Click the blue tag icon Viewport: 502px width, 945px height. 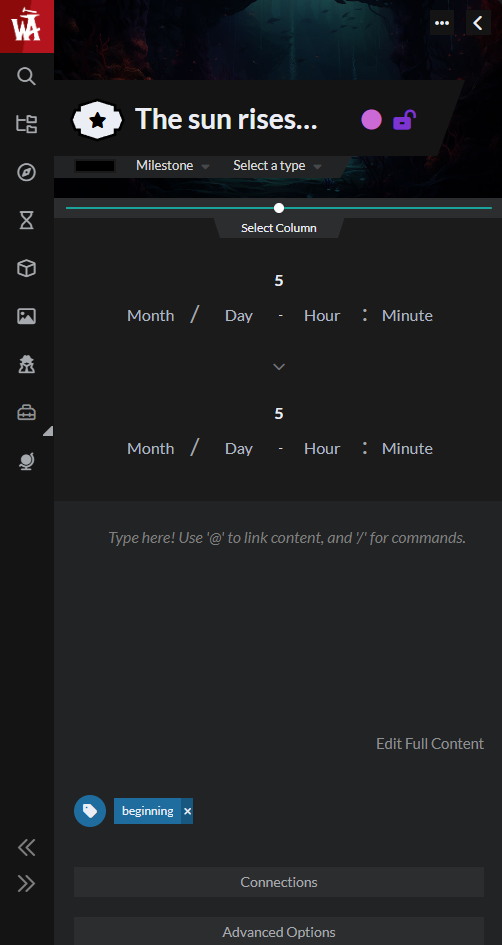(x=90, y=811)
